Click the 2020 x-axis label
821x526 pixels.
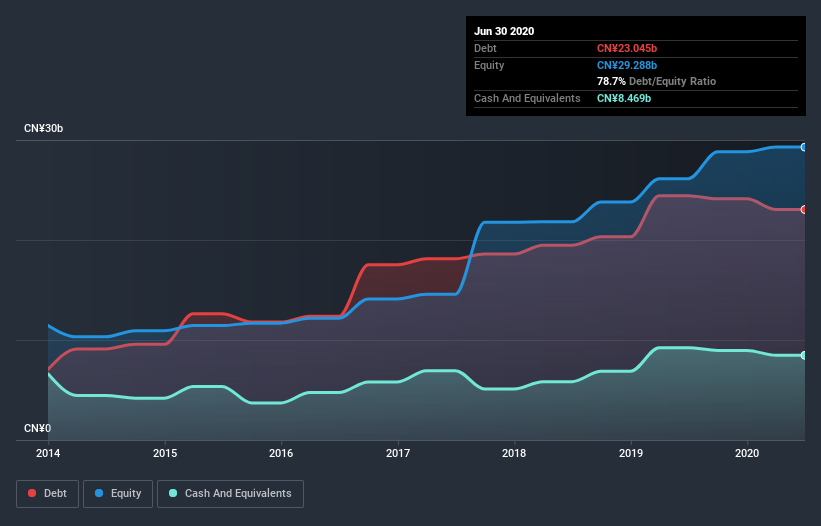747,453
